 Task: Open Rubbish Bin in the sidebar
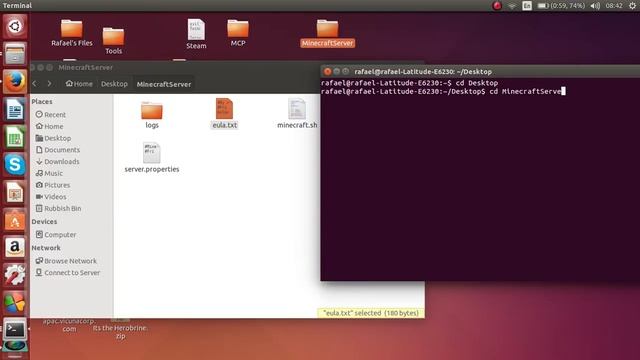pos(58,208)
